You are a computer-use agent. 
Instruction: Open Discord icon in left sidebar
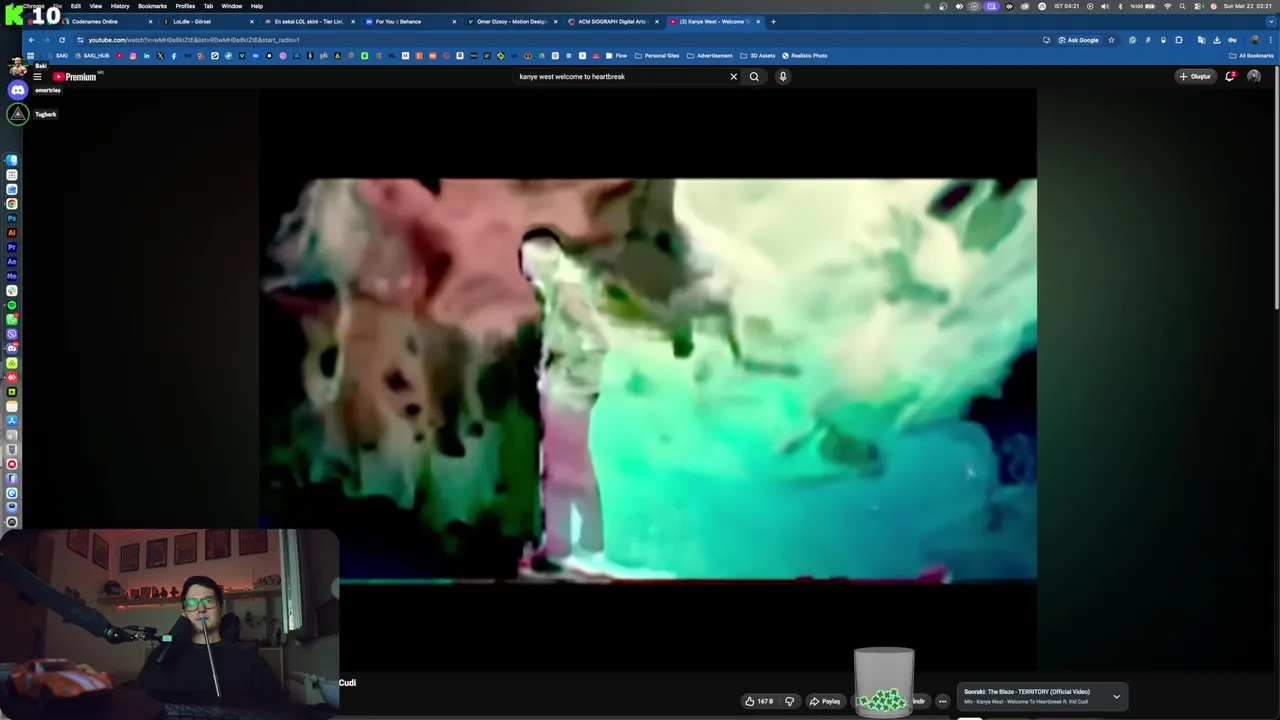[18, 91]
